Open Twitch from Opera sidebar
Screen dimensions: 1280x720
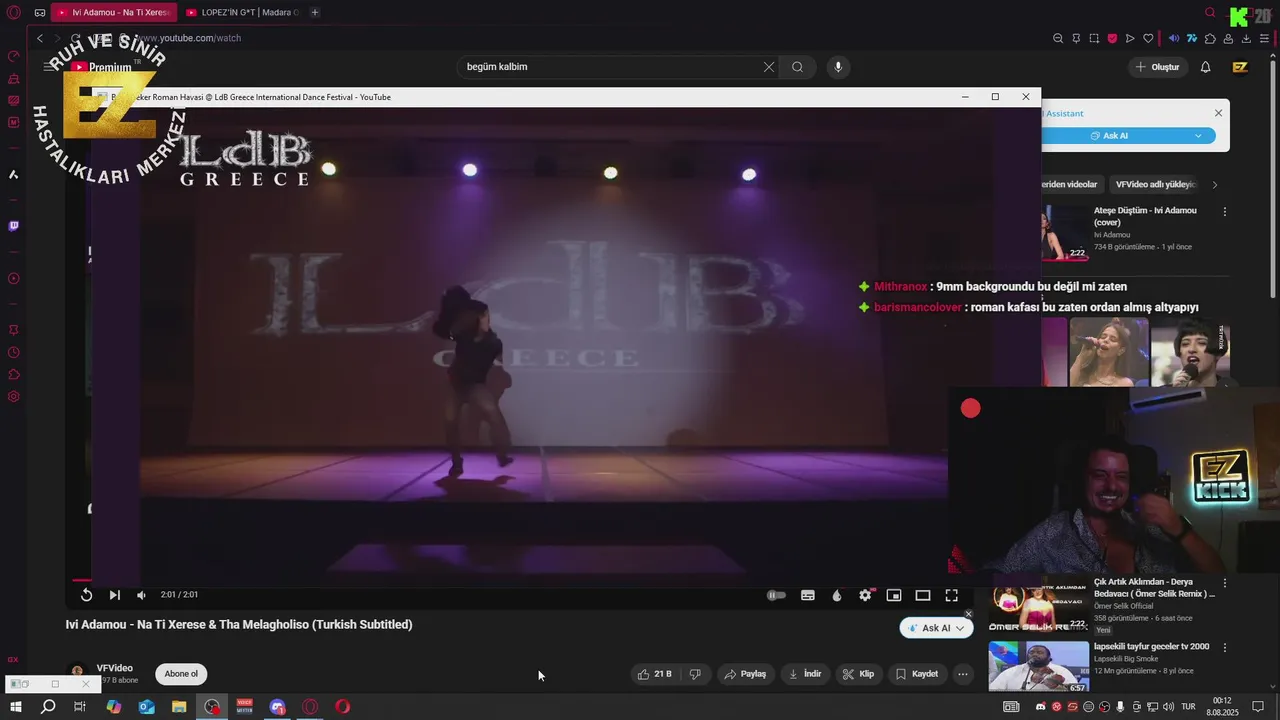(14, 226)
